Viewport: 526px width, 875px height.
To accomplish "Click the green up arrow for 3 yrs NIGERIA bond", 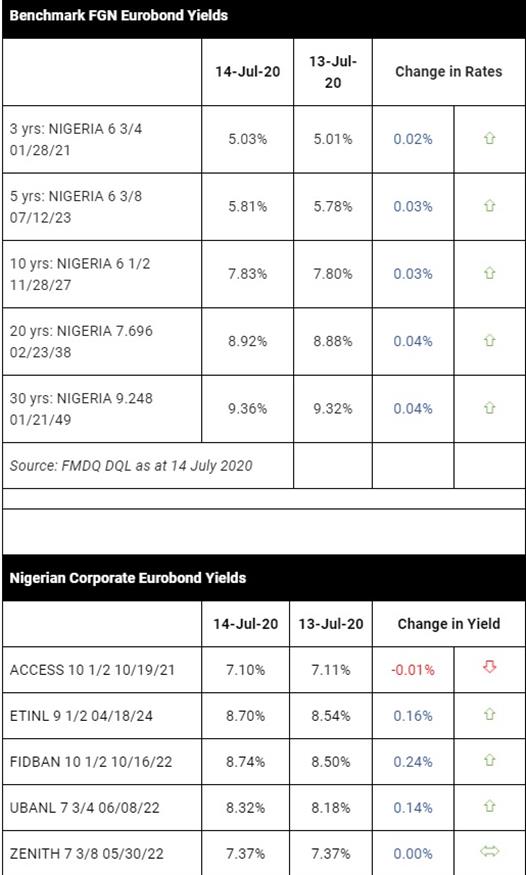I will [489, 138].
